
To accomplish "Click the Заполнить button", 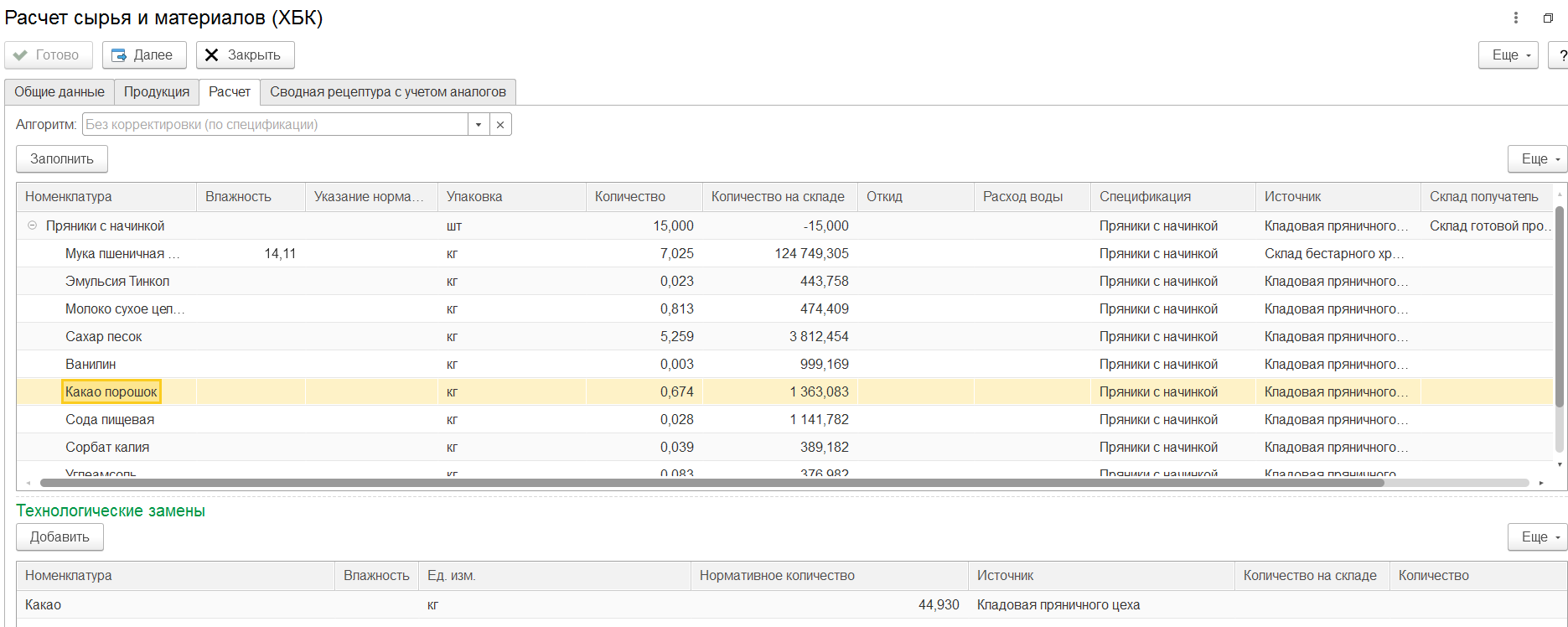I will coord(62,159).
